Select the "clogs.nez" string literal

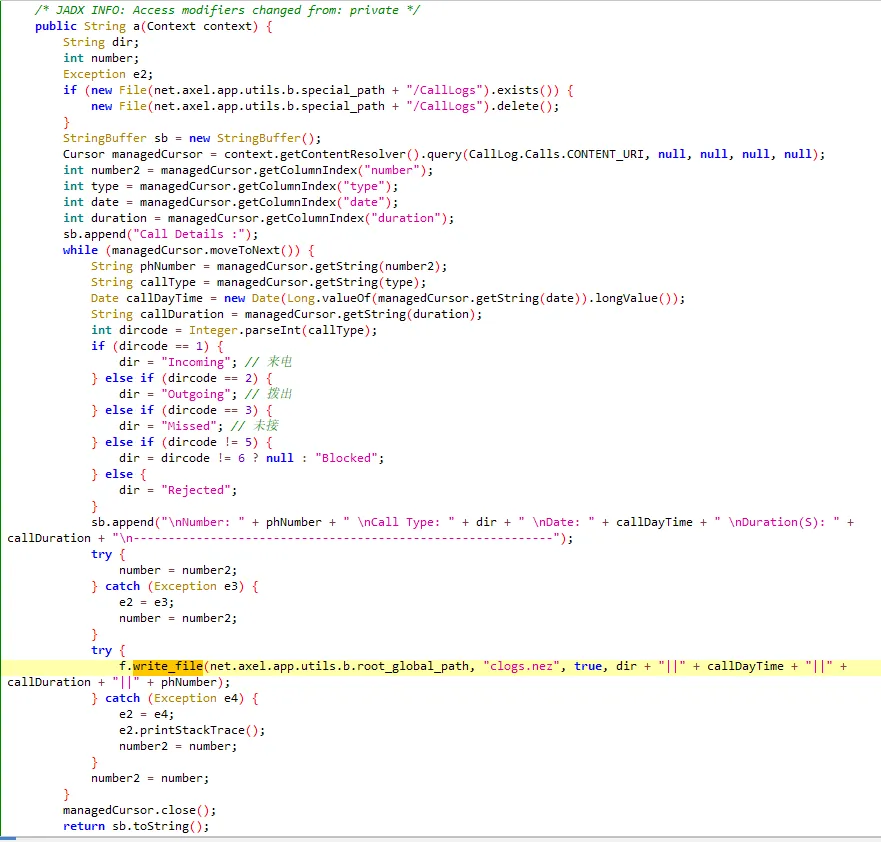pos(521,666)
